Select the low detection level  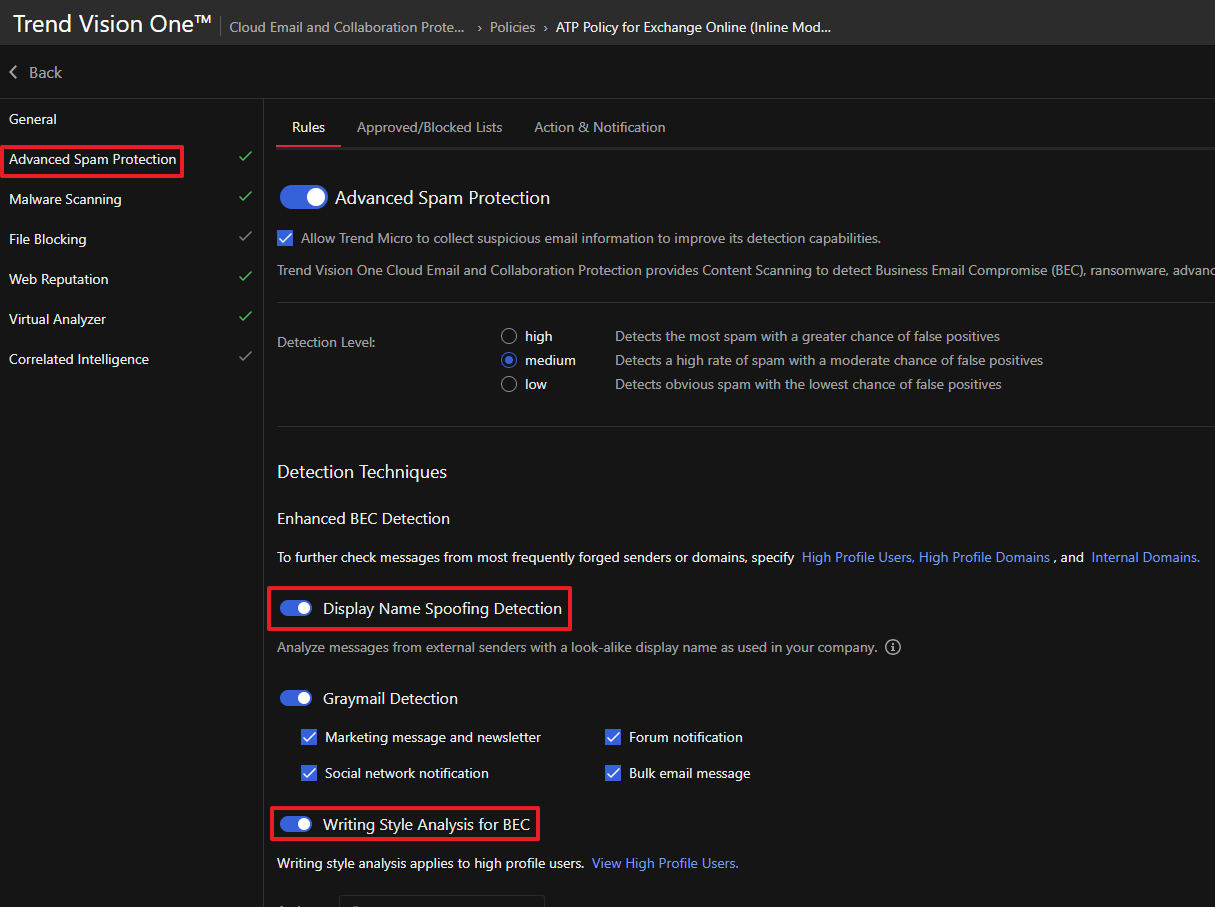click(x=509, y=384)
